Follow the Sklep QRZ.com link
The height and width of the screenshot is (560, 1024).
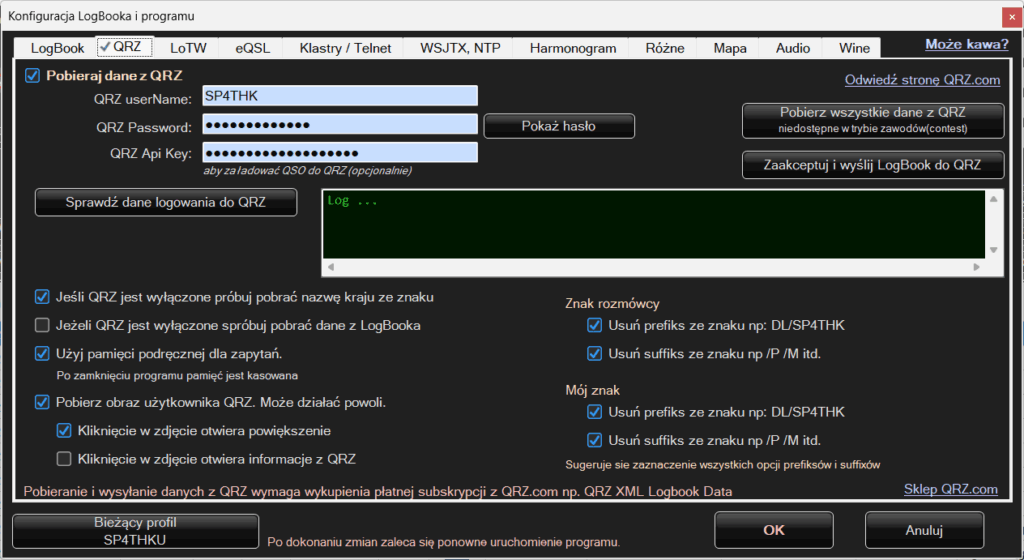click(x=950, y=489)
